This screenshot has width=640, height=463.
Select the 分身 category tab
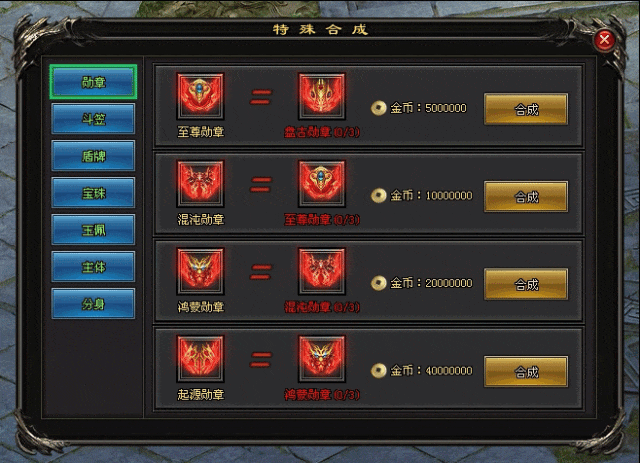(93, 303)
